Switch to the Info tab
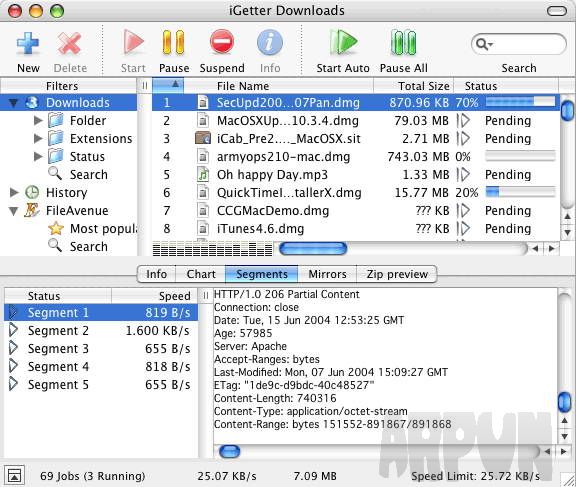The width and height of the screenshot is (577, 487). tap(156, 274)
